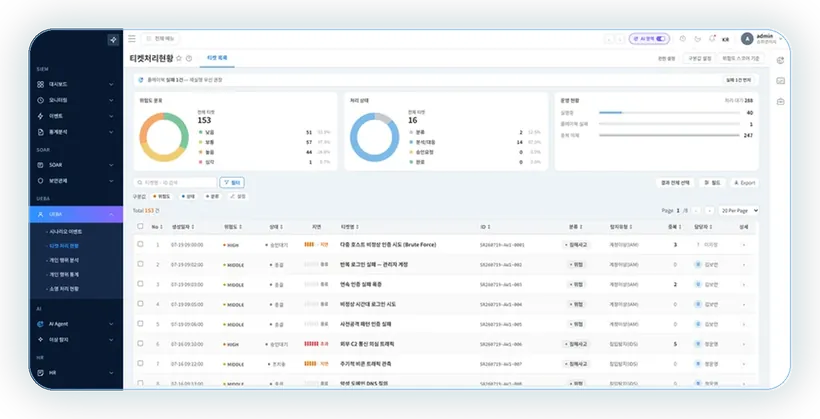Click the 이상 탐지 sparkle icon in sidebar
Screen dimensions: 820x419
[x=41, y=339]
